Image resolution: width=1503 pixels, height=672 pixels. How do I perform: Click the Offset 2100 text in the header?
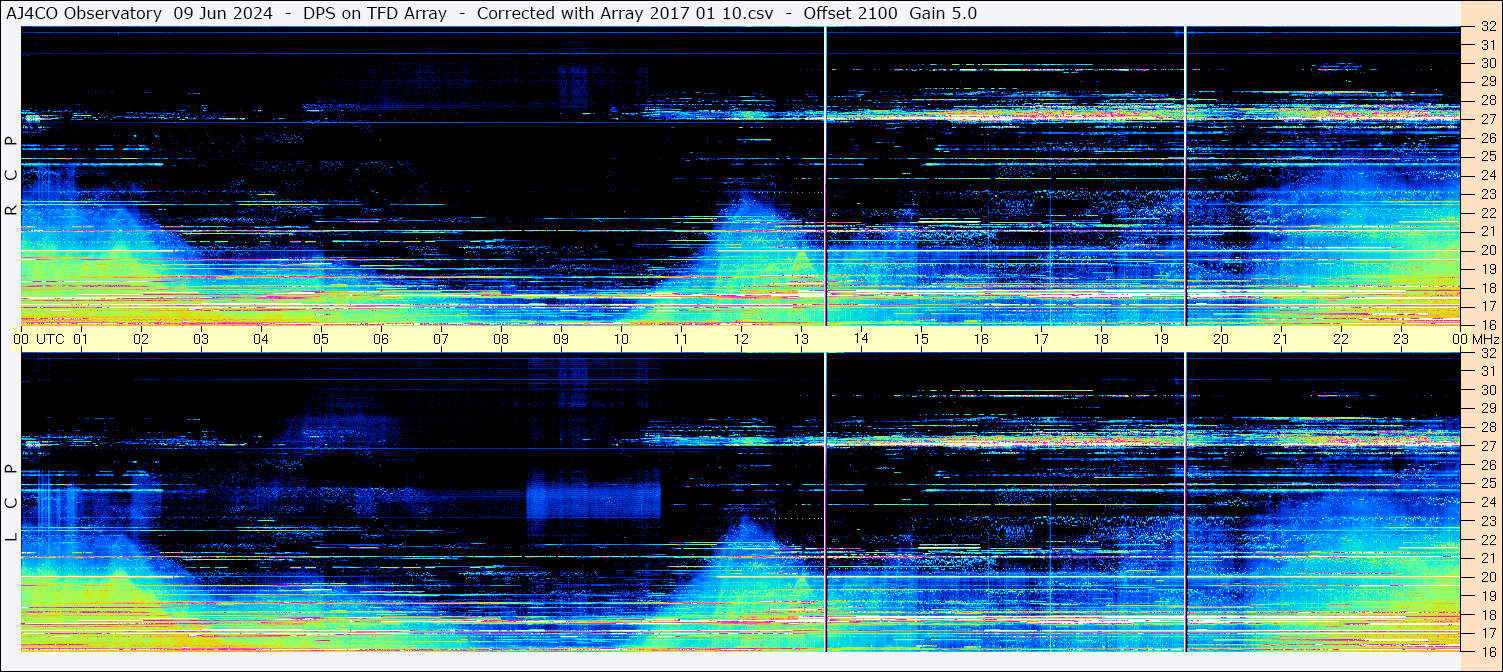click(x=850, y=13)
